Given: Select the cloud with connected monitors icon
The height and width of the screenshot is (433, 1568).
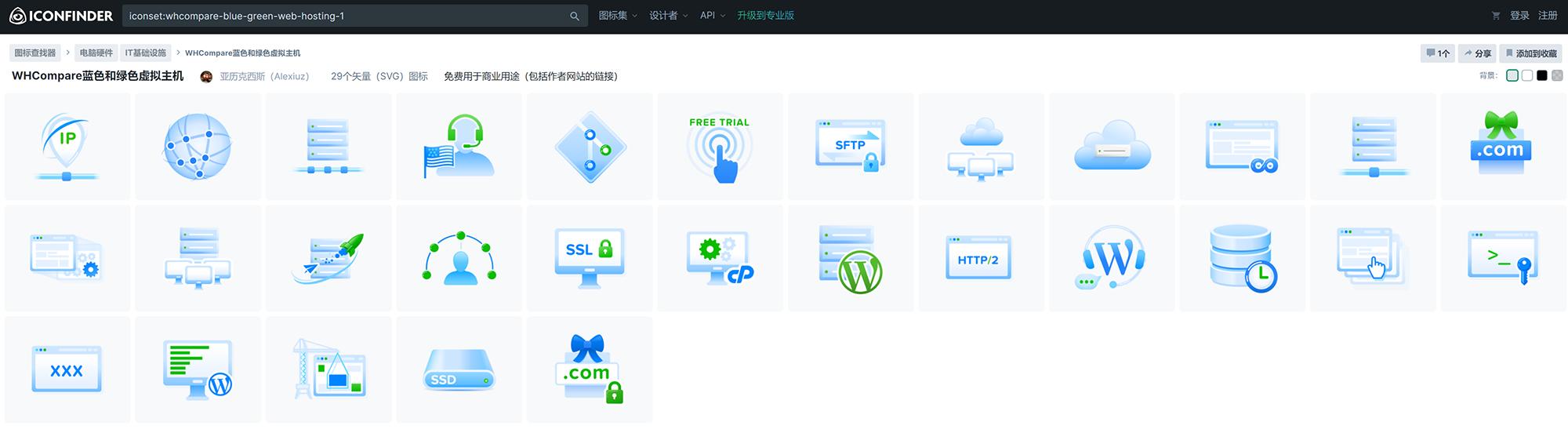Looking at the screenshot, I should click(981, 146).
